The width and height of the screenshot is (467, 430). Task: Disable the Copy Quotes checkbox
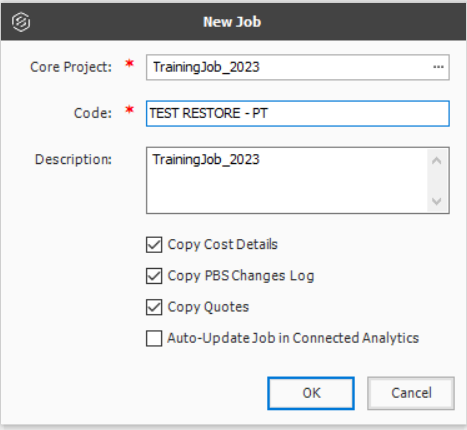tap(154, 307)
